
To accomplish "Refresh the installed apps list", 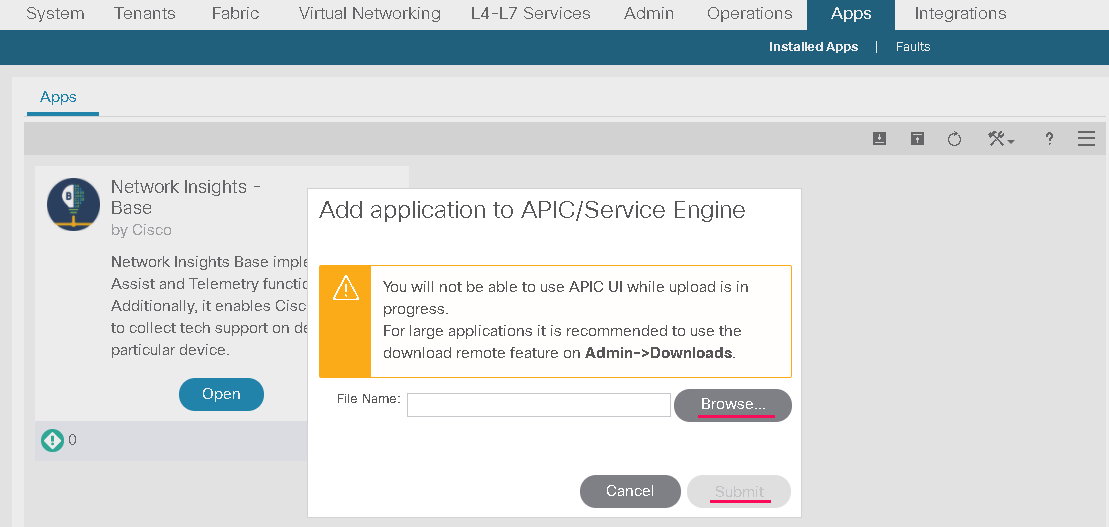I will coord(954,139).
